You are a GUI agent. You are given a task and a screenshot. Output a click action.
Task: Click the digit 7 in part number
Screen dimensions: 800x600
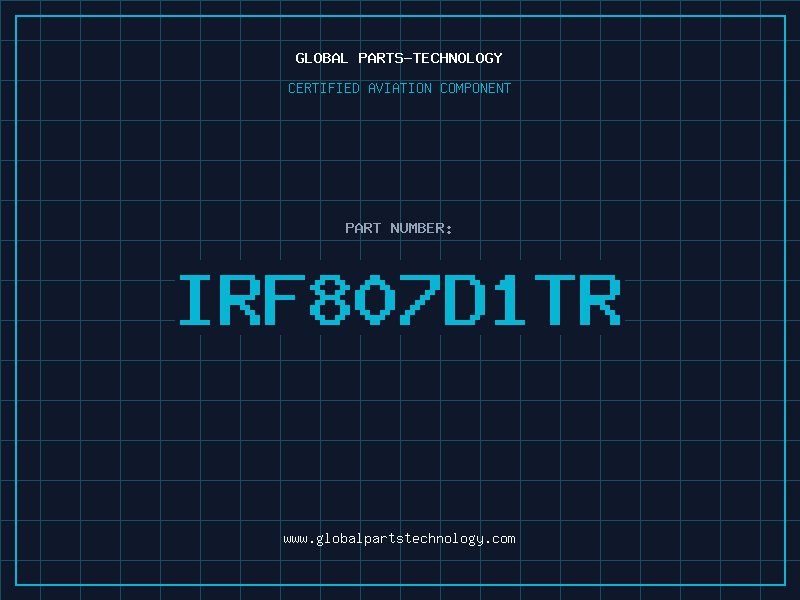coord(419,300)
